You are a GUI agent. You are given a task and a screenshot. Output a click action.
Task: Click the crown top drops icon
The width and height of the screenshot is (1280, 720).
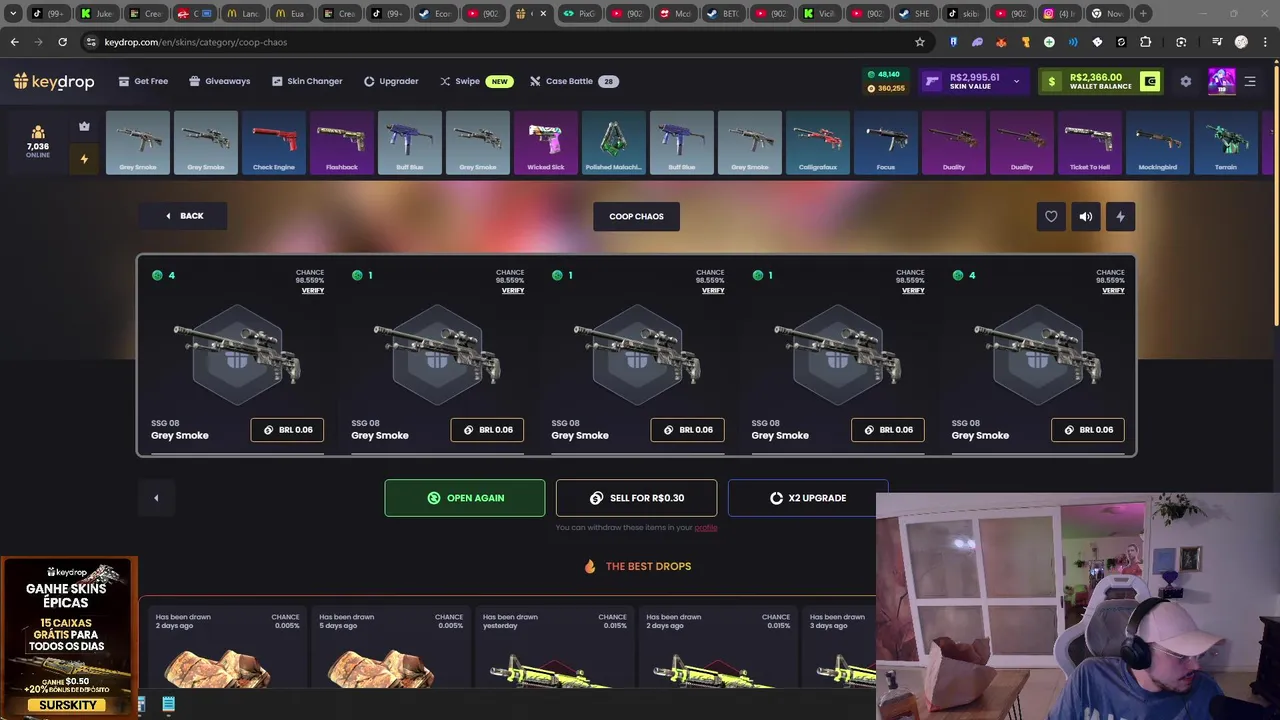pyautogui.click(x=84, y=126)
